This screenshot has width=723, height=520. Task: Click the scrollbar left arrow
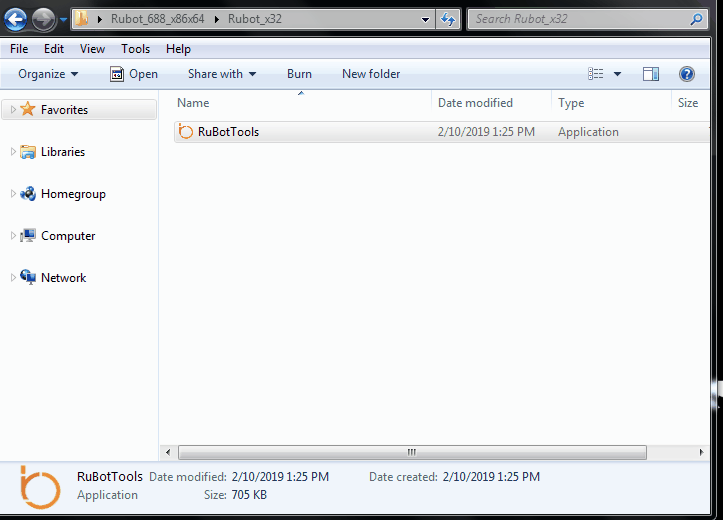pyautogui.click(x=168, y=452)
